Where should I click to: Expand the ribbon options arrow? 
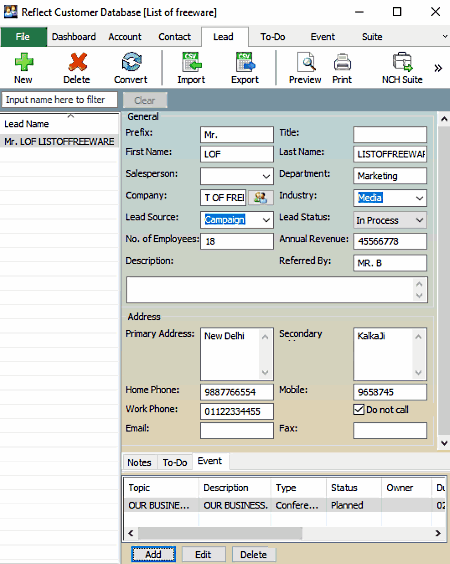coord(445,36)
